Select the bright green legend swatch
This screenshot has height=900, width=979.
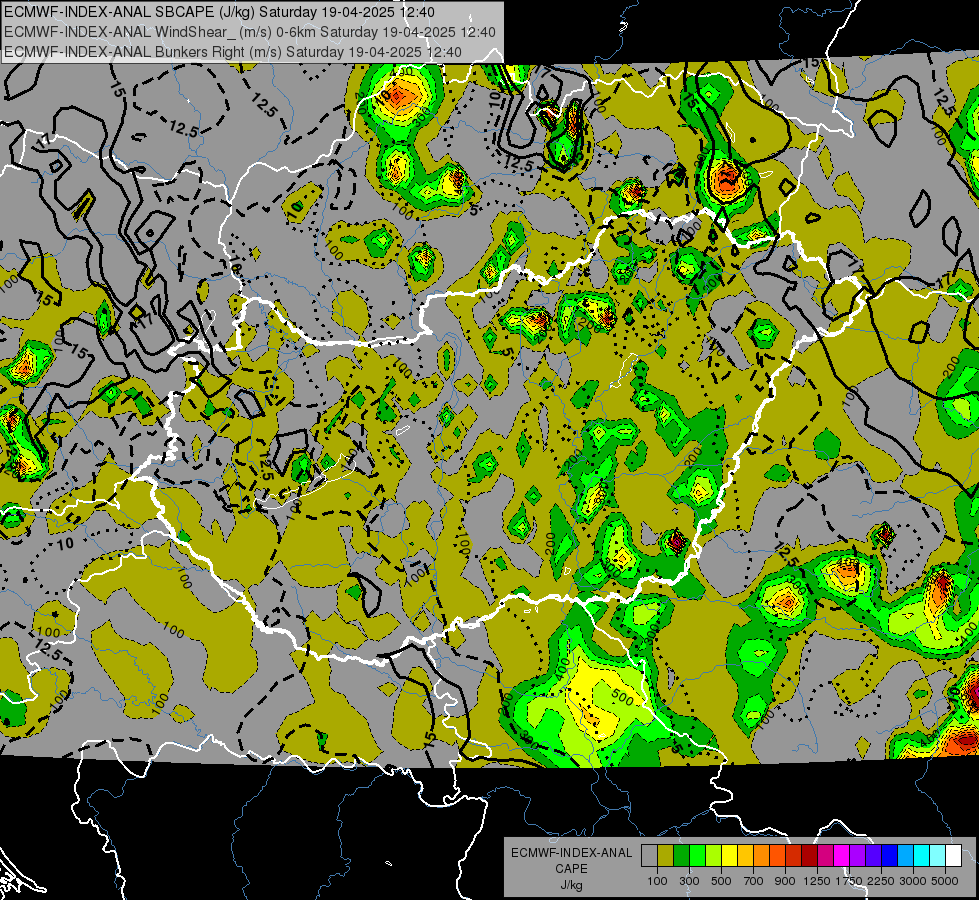coord(697,856)
